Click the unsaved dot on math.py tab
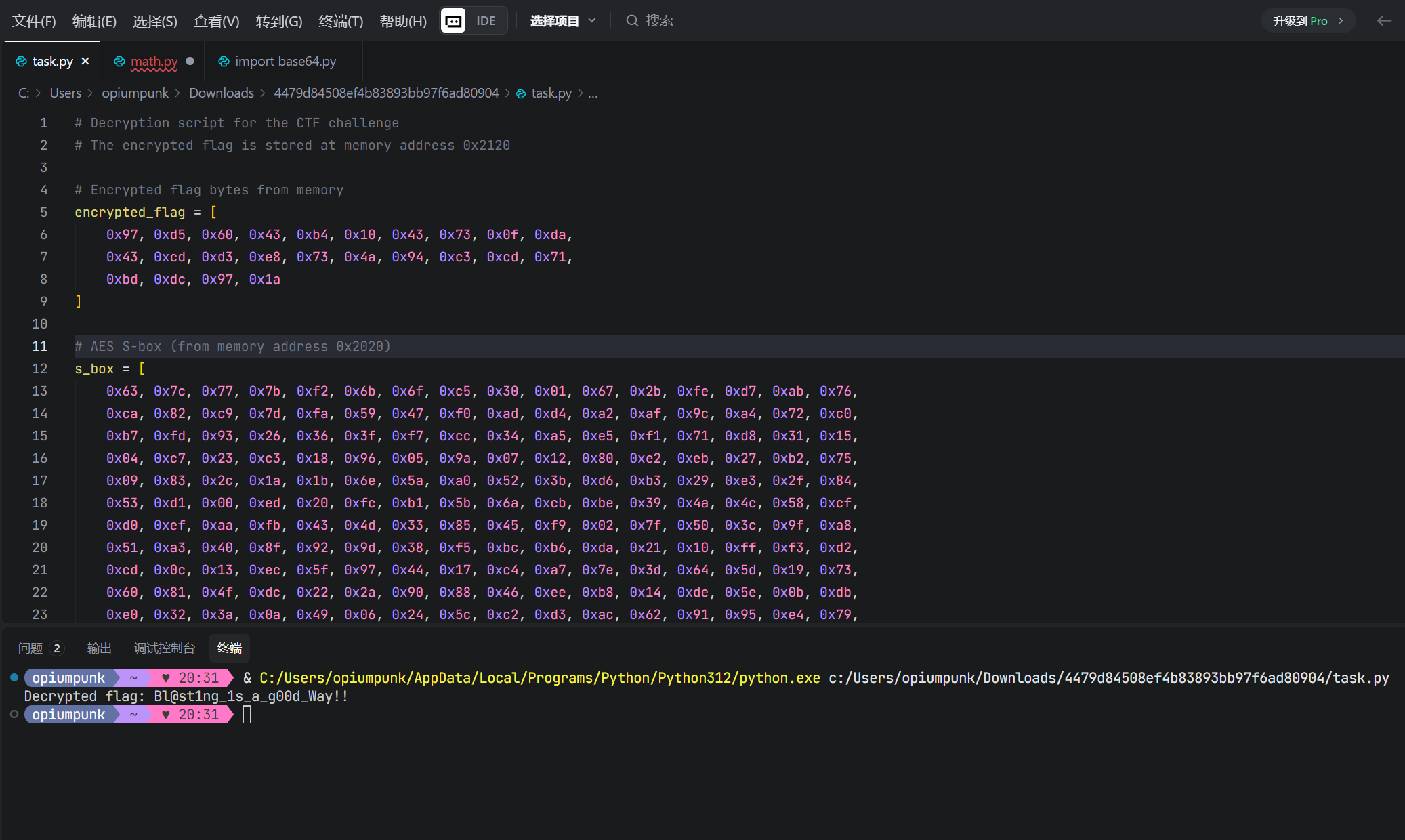The image size is (1405, 840). tap(190, 61)
